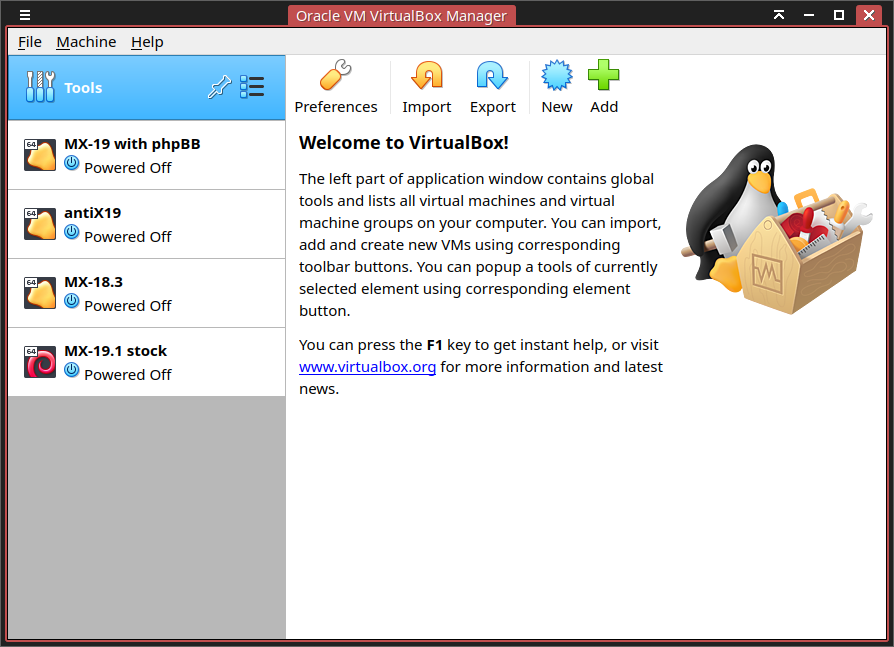Click the Add toolbar label
This screenshot has width=894, height=647.
tap(604, 107)
